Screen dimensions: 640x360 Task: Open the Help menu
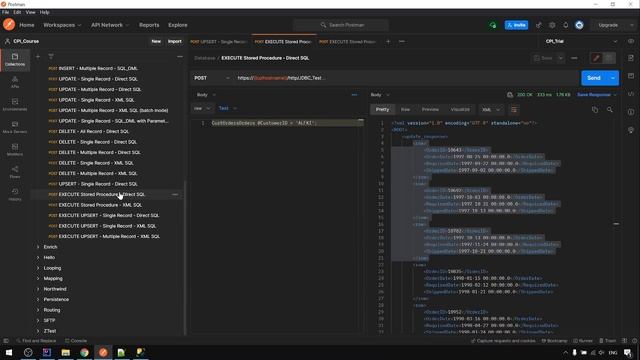(44, 13)
